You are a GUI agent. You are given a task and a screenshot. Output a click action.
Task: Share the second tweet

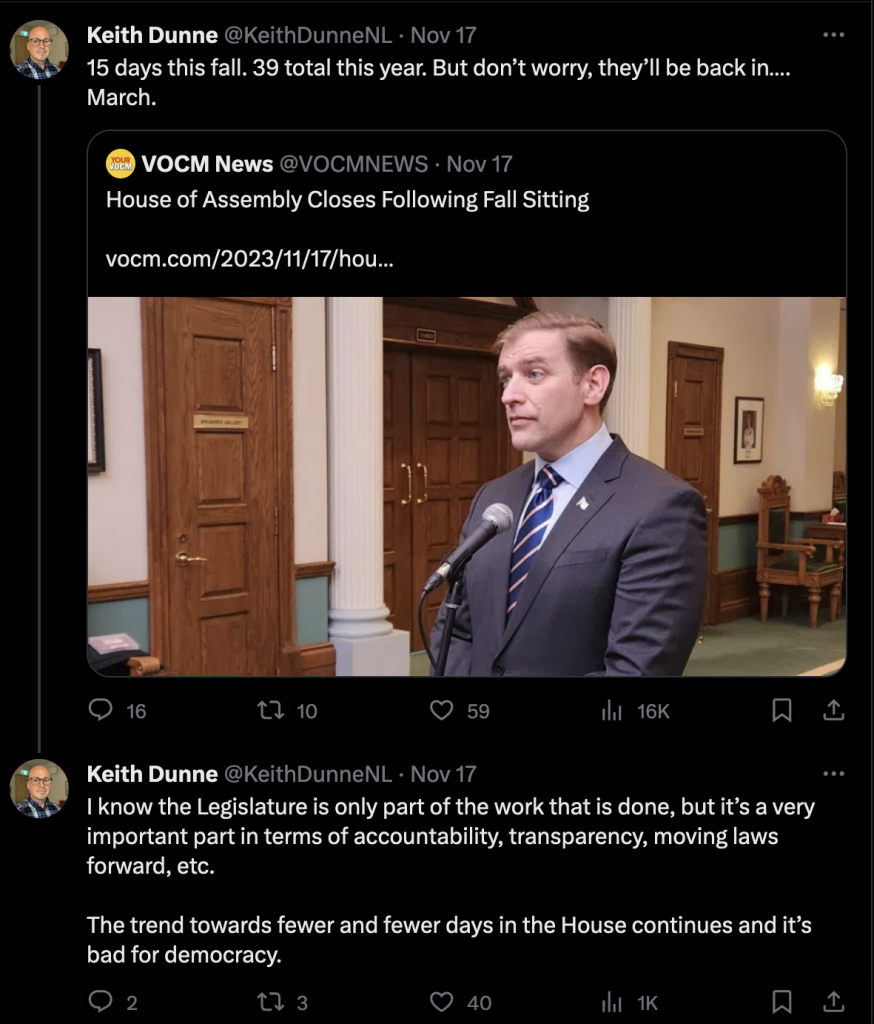[x=833, y=1001]
